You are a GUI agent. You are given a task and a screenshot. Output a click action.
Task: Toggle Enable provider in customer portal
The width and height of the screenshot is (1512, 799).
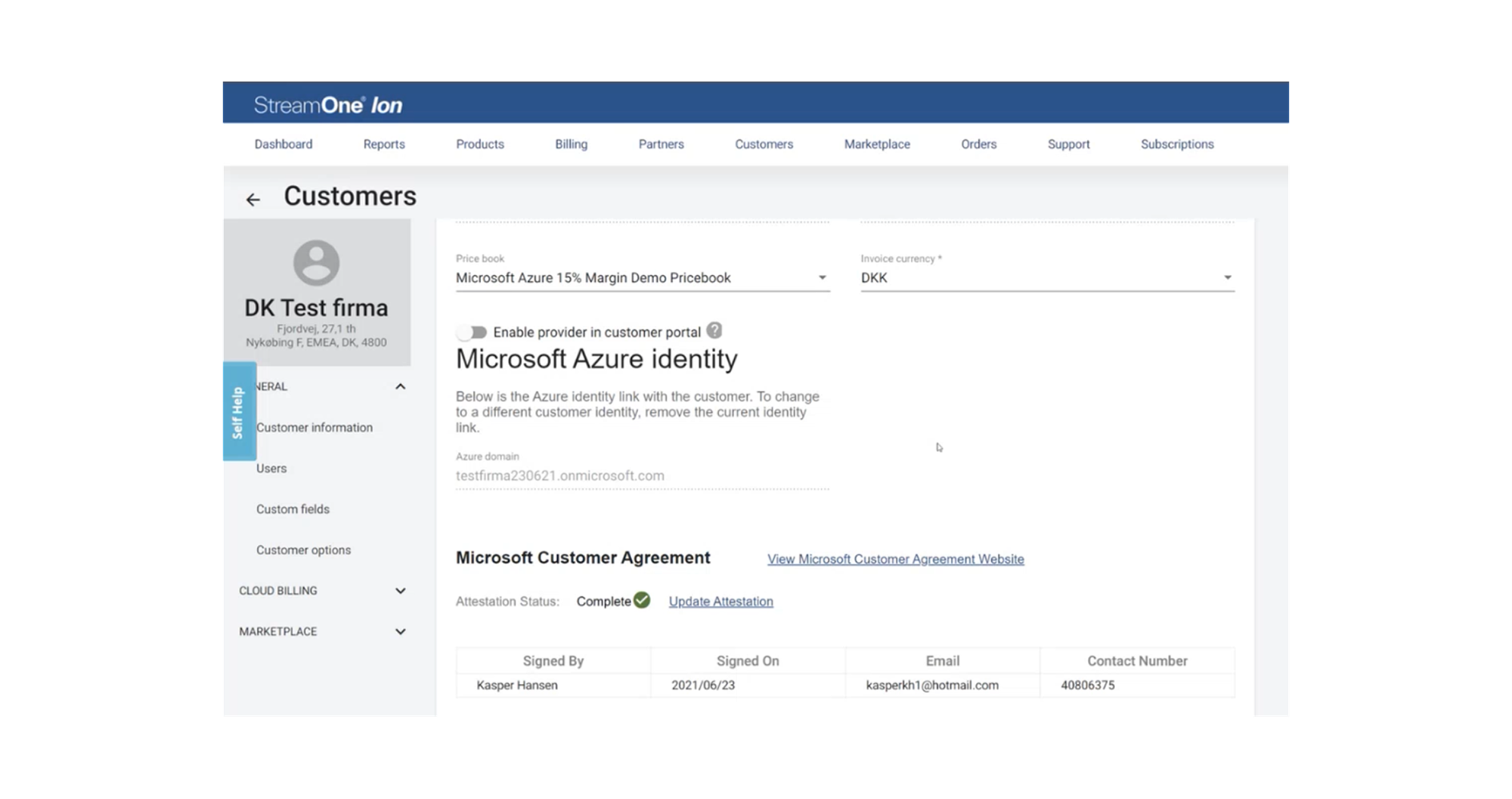tap(472, 333)
